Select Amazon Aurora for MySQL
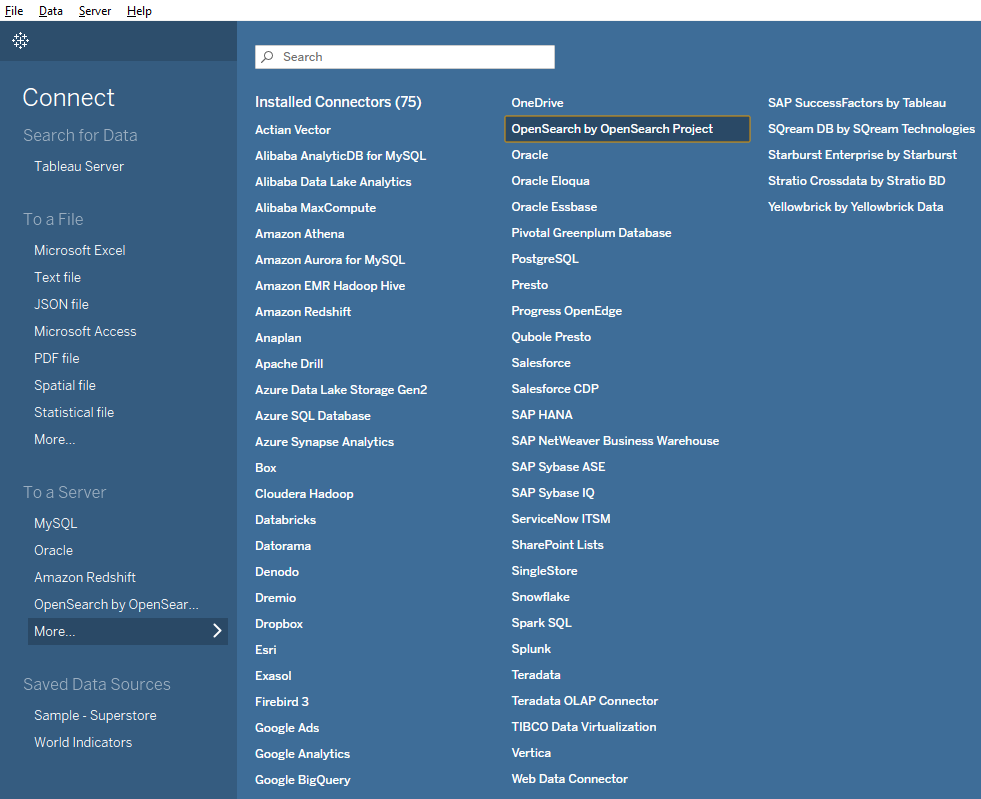 (x=330, y=260)
